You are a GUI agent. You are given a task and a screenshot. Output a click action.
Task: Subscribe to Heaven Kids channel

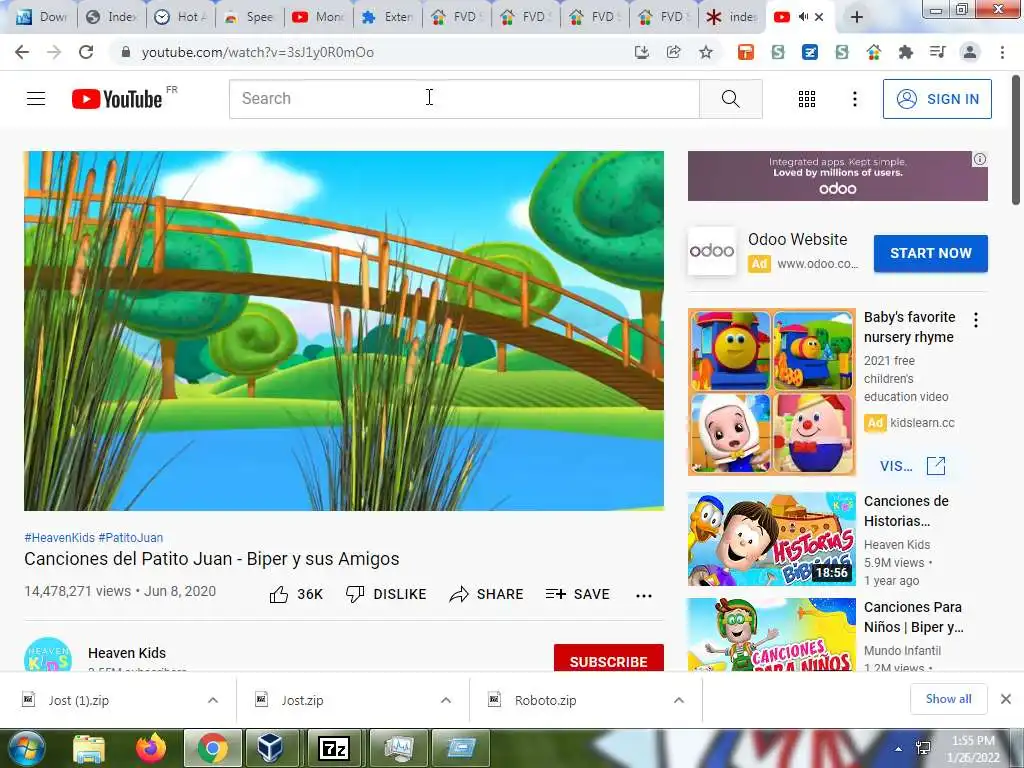609,658
